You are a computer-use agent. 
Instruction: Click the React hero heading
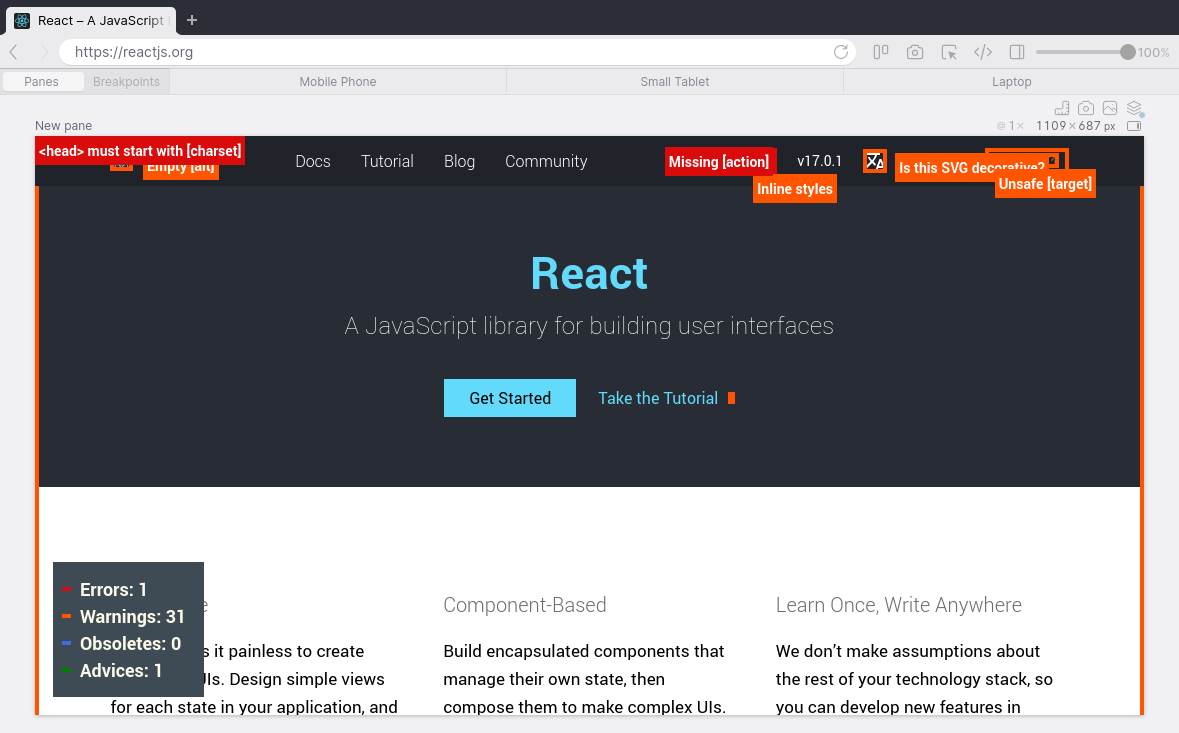[x=589, y=274]
